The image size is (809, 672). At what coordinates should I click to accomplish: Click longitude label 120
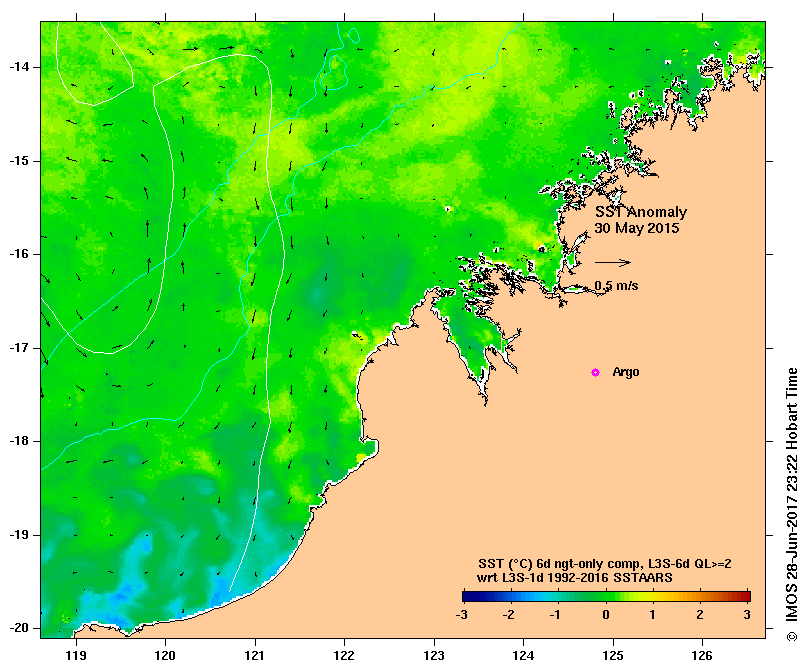pos(165,655)
